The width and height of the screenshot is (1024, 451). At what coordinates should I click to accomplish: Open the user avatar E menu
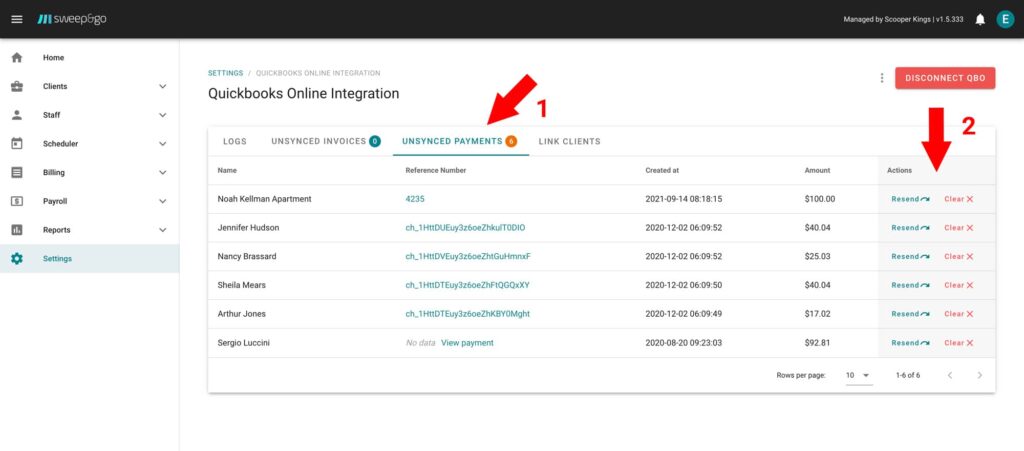(1004, 19)
